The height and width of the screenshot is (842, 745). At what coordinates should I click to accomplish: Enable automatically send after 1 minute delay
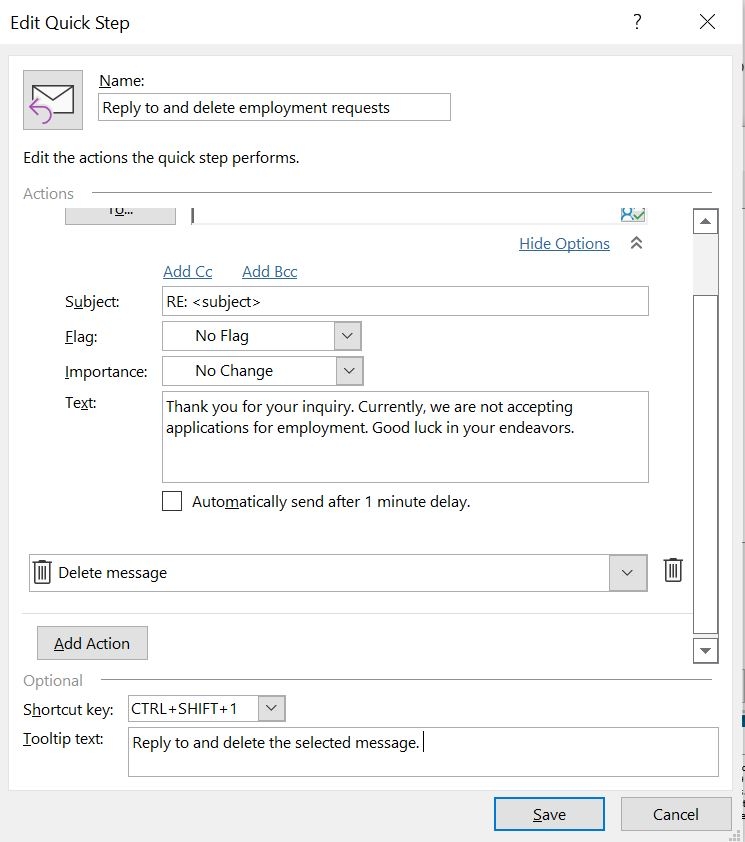tap(172, 501)
